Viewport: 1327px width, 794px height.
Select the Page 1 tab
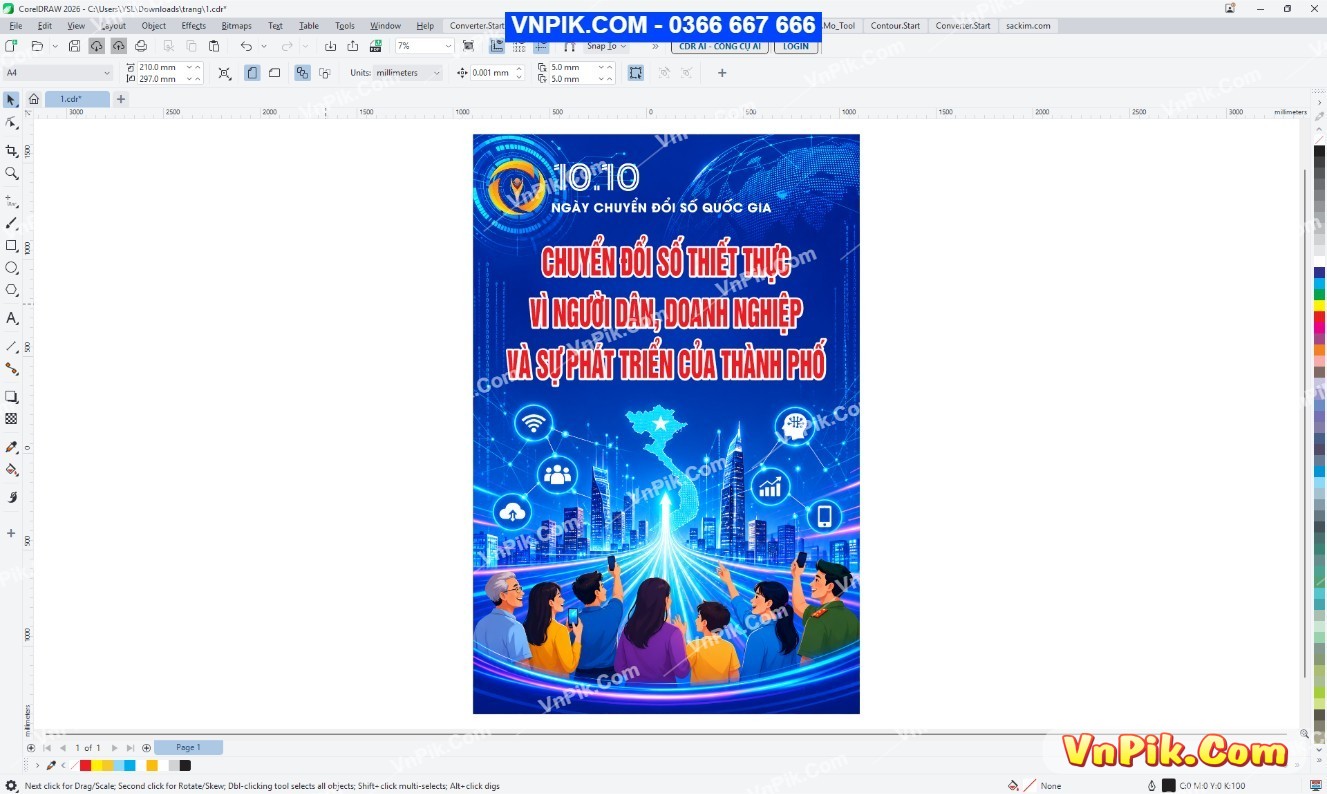(x=188, y=748)
